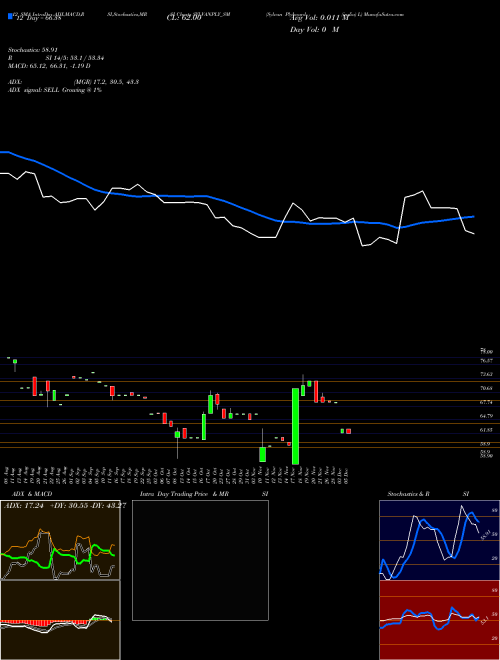Image resolution: width=500 pixels, height=660 pixels.
Task: Click the 70.68 price axis label
Action: coord(486,388)
